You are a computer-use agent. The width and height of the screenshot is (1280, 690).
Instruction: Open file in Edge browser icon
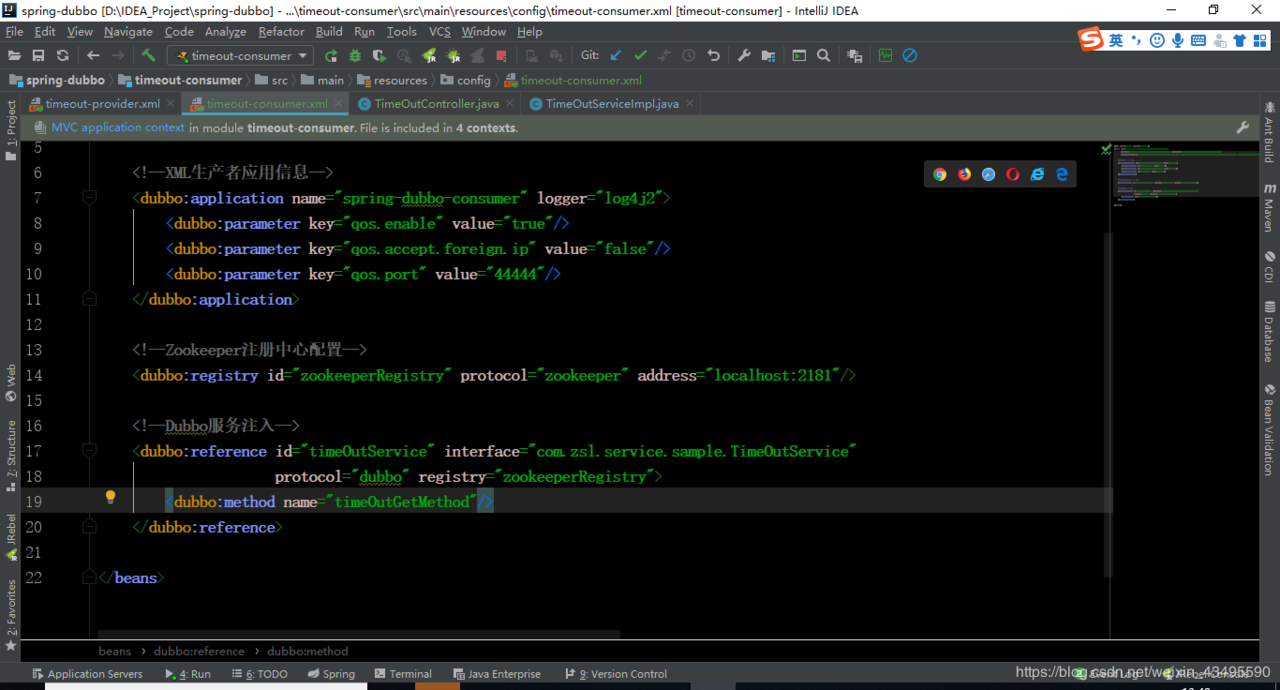pyautogui.click(x=1061, y=174)
